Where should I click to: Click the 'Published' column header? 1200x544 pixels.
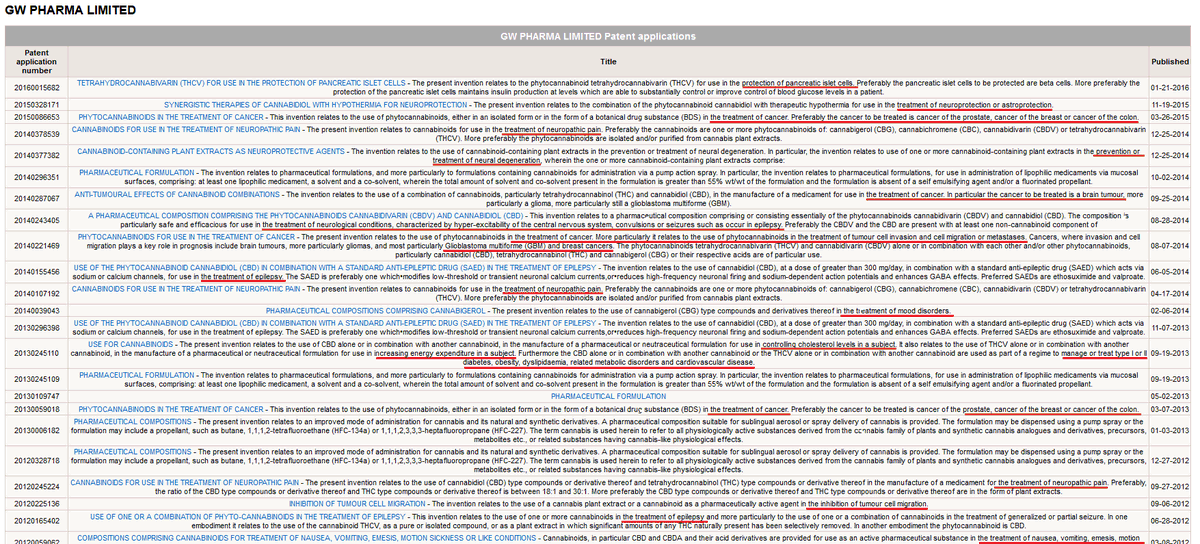tap(1170, 60)
